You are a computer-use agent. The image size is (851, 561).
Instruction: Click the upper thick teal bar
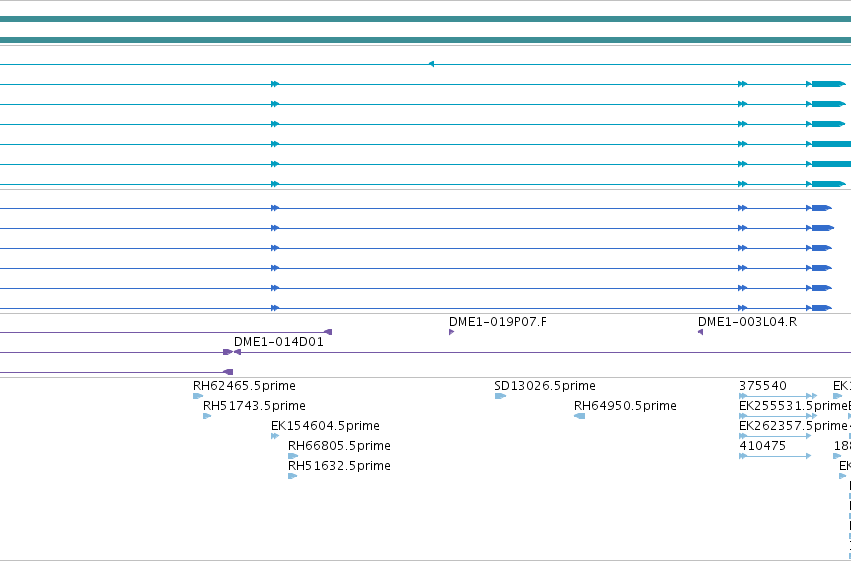pyautogui.click(x=426, y=19)
